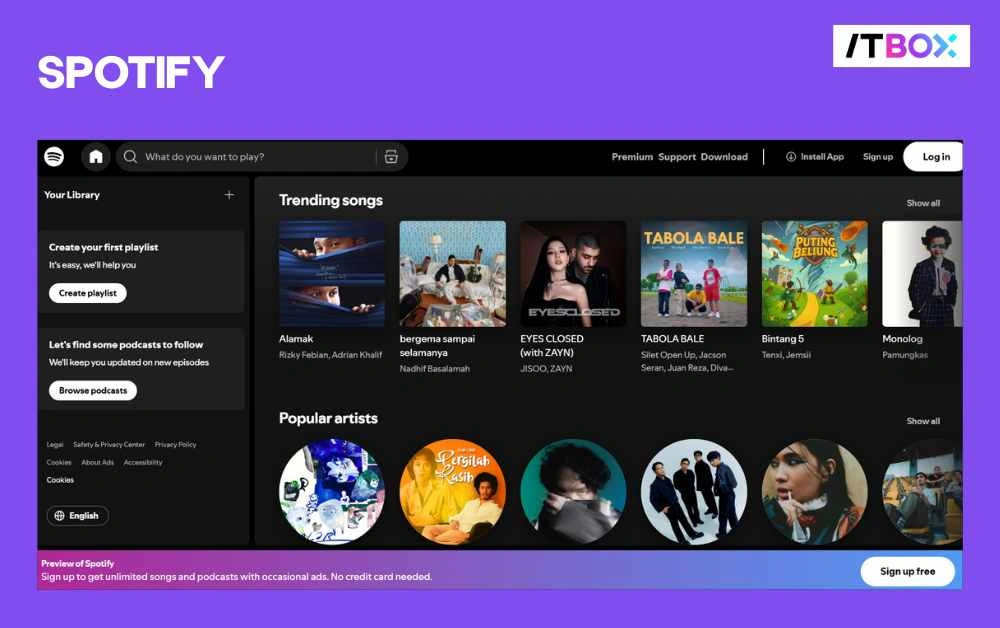
Task: Click the search magnifier icon
Action: click(130, 157)
